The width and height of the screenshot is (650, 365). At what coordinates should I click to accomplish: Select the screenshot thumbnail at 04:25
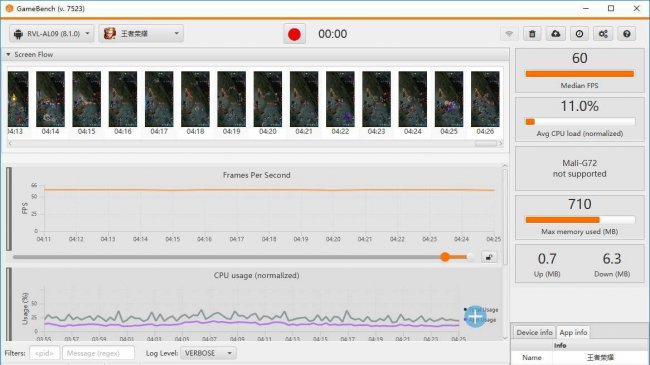click(x=449, y=99)
